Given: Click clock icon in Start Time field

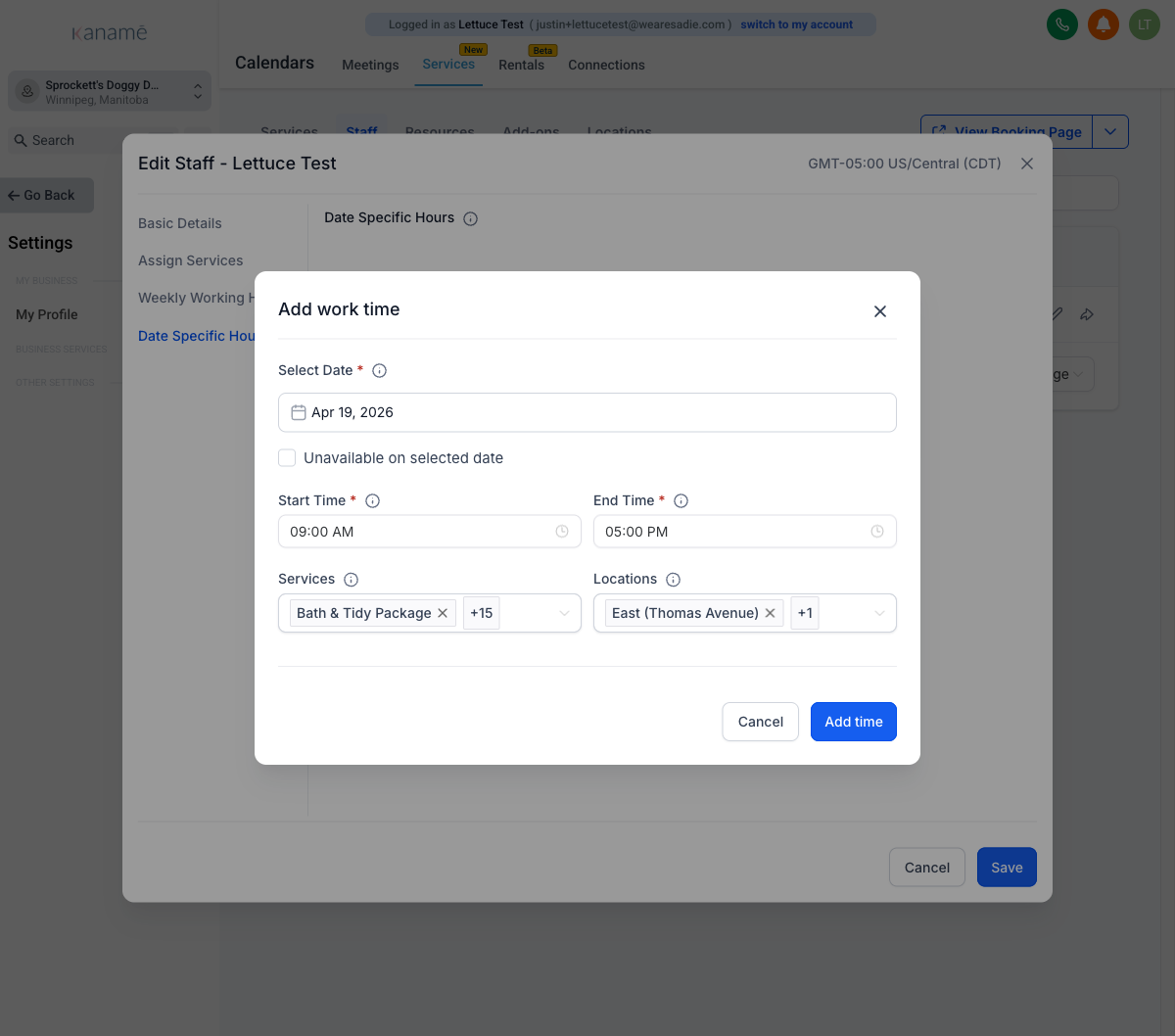Looking at the screenshot, I should coord(562,532).
